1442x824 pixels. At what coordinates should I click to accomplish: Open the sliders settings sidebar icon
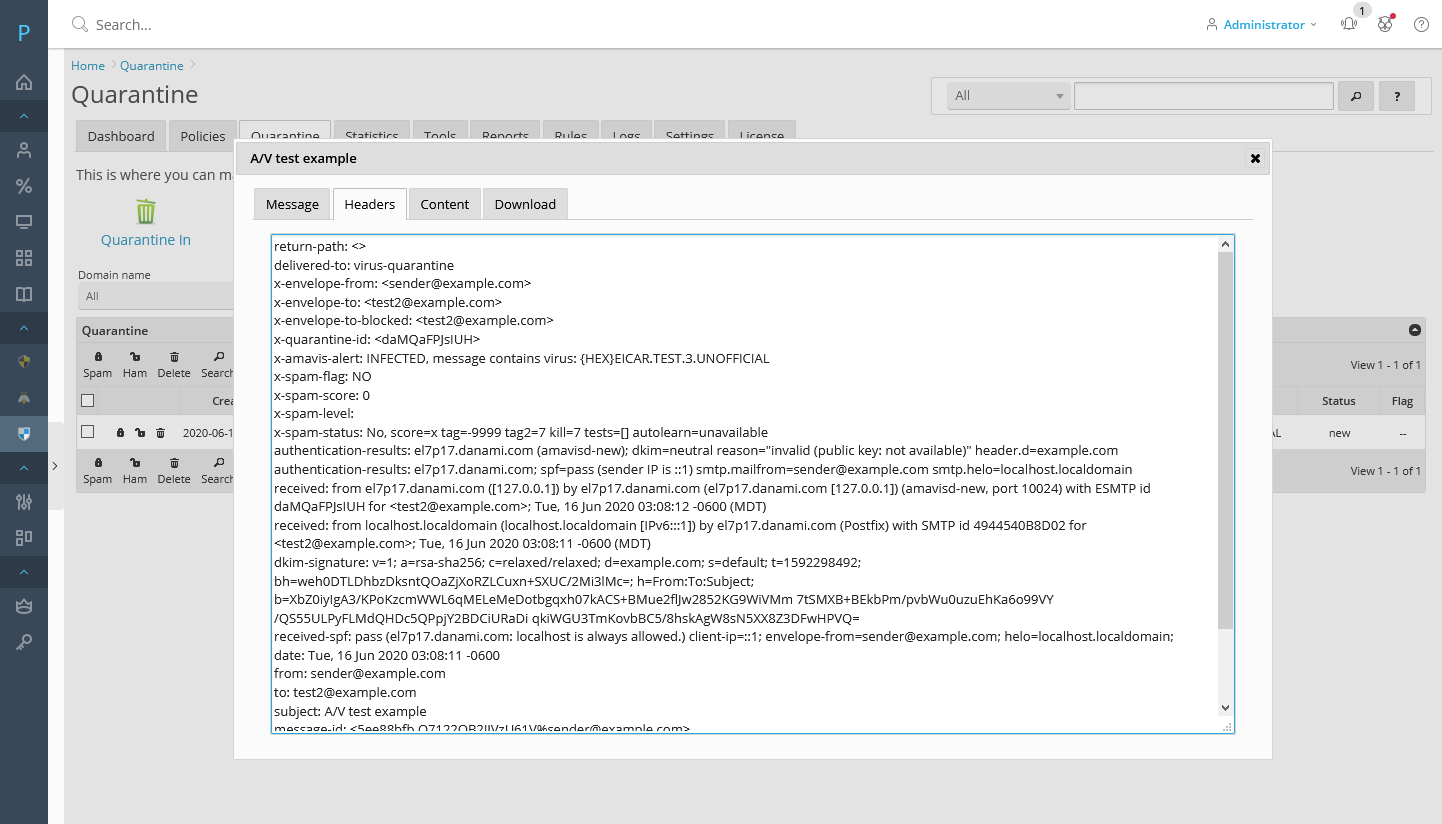coord(24,502)
